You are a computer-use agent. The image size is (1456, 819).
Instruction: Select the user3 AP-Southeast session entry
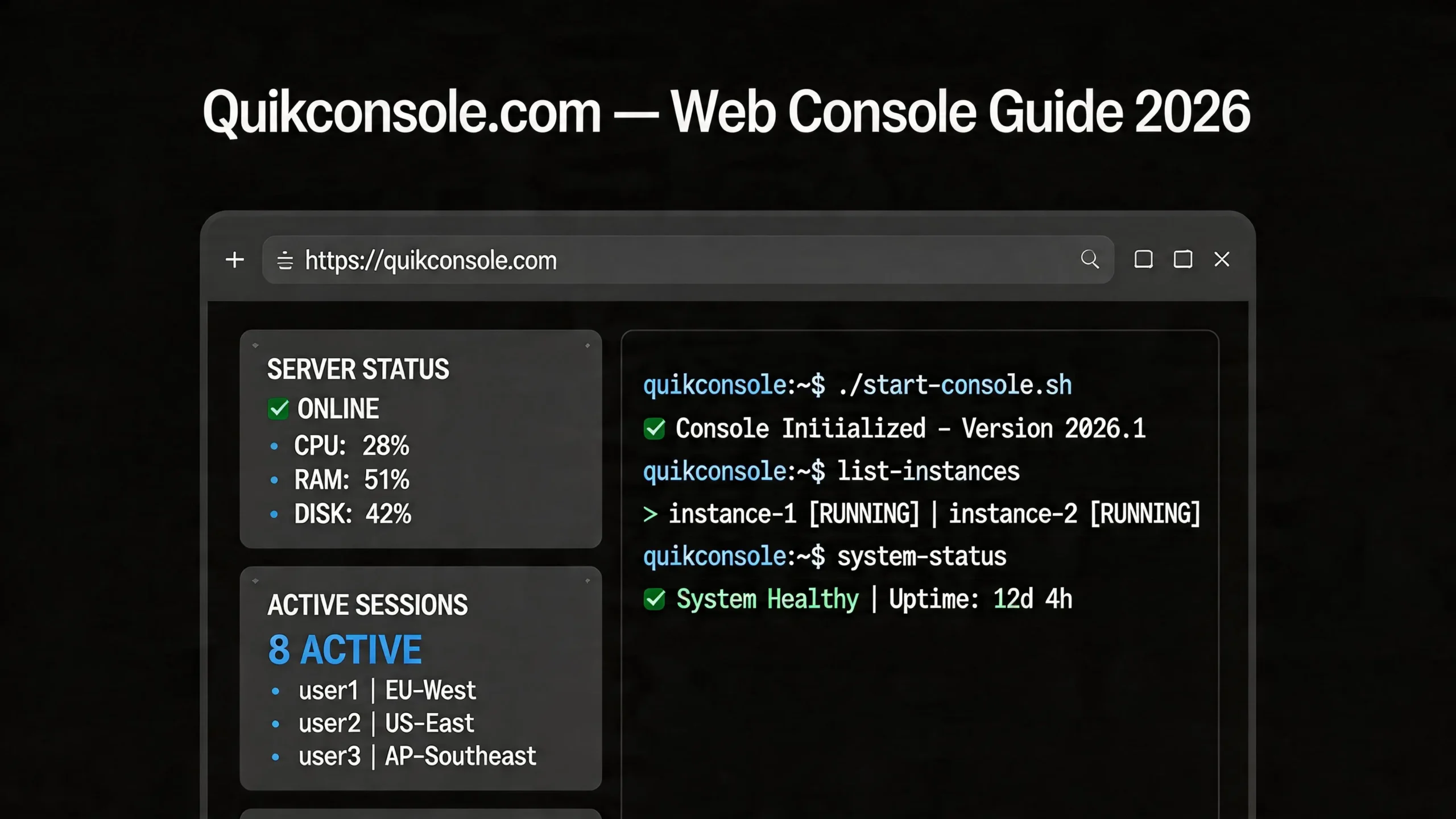[416, 755]
